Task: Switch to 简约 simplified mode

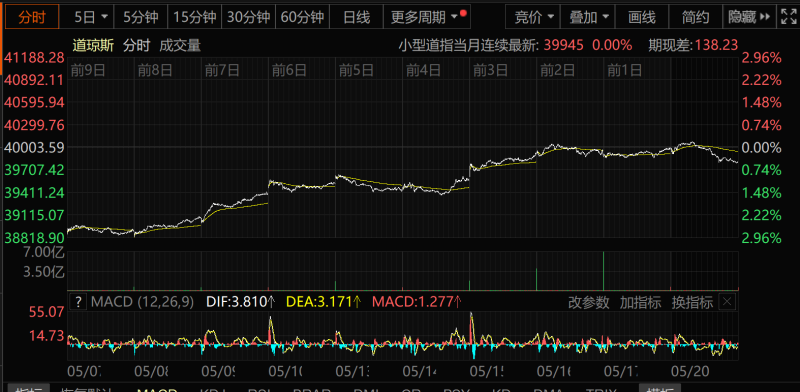Action: click(x=695, y=17)
